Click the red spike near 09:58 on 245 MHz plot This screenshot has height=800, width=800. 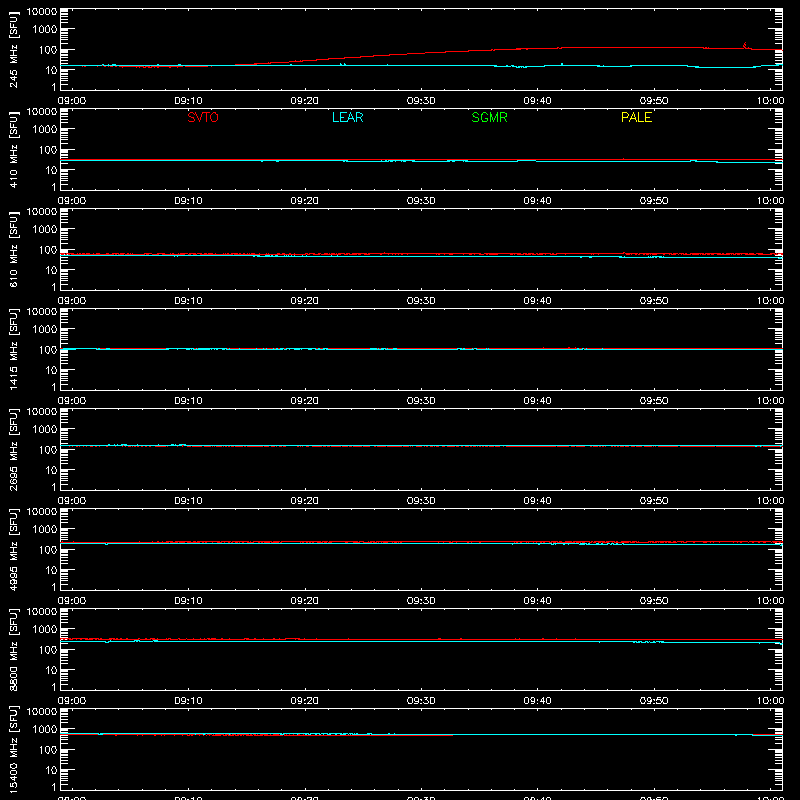745,45
